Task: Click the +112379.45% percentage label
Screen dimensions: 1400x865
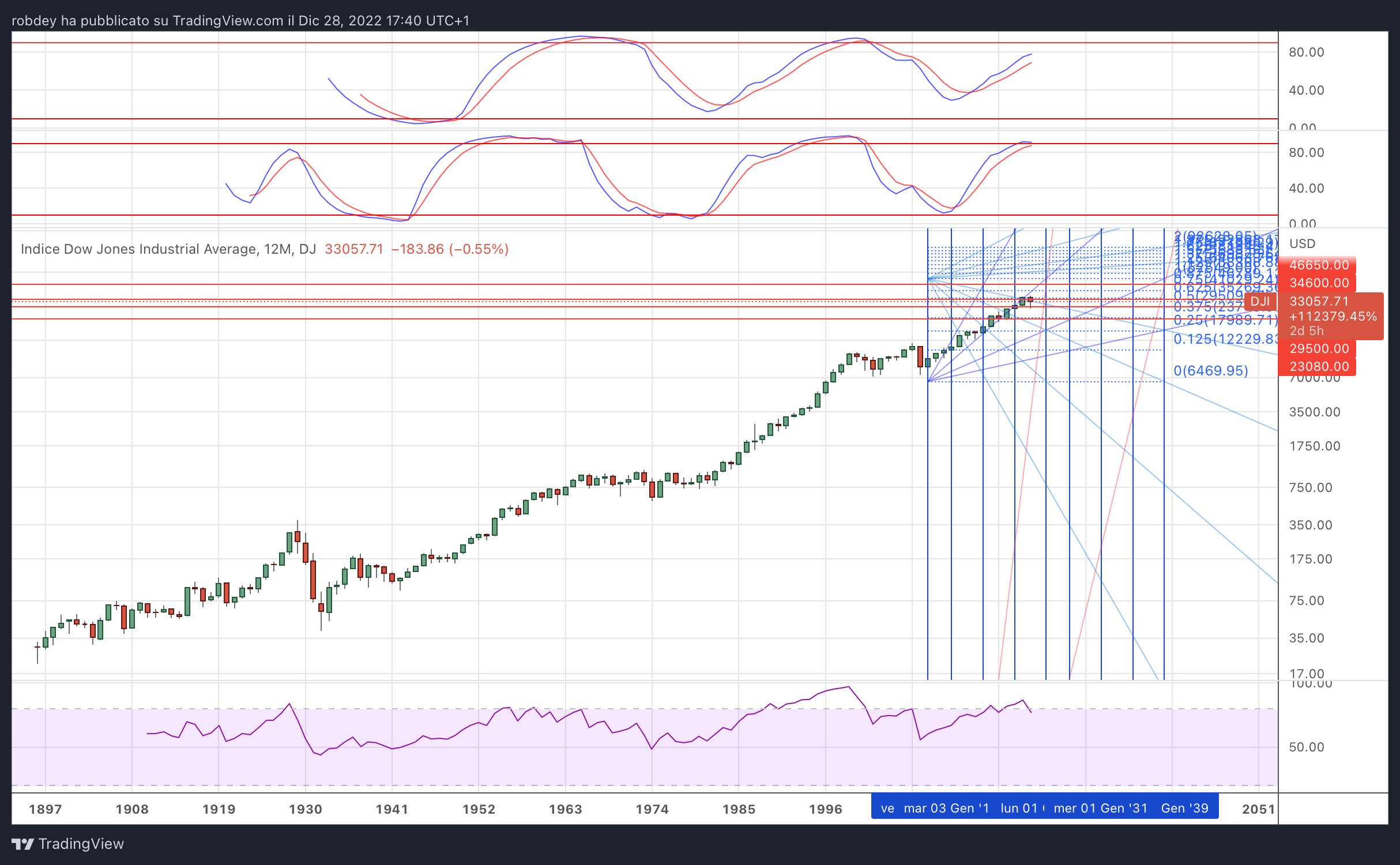Action: (x=1333, y=317)
